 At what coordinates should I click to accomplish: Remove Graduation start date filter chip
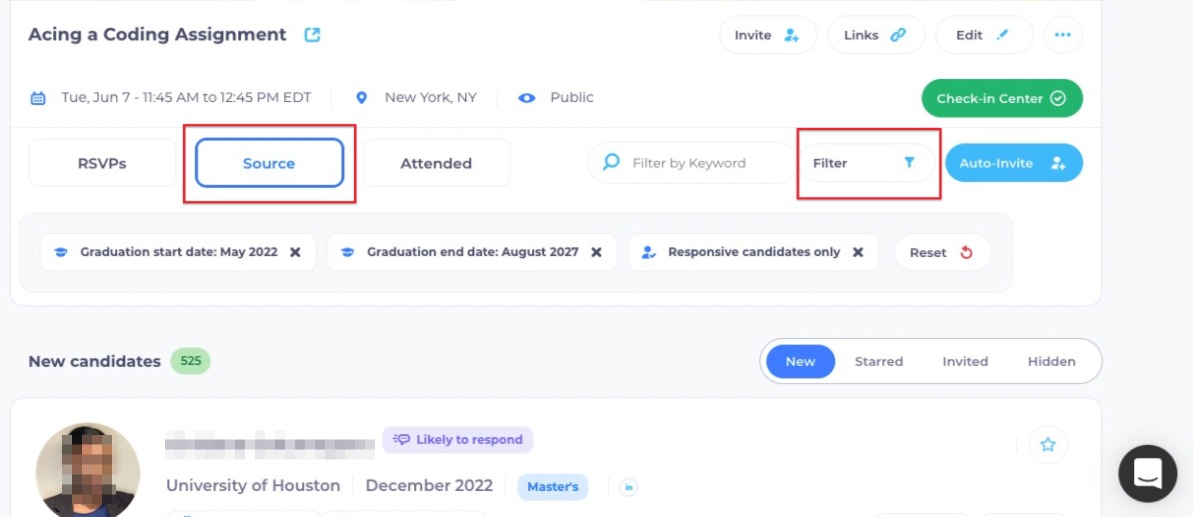point(295,252)
